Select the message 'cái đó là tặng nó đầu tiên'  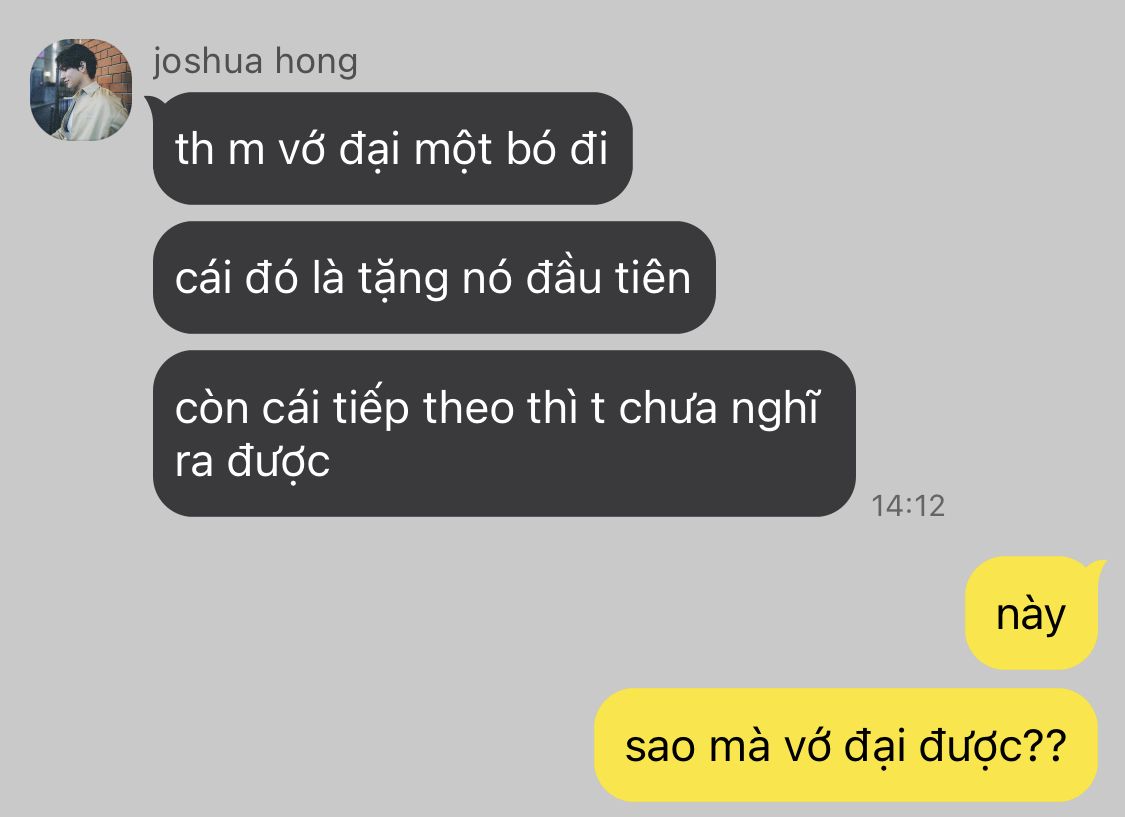pyautogui.click(x=434, y=278)
